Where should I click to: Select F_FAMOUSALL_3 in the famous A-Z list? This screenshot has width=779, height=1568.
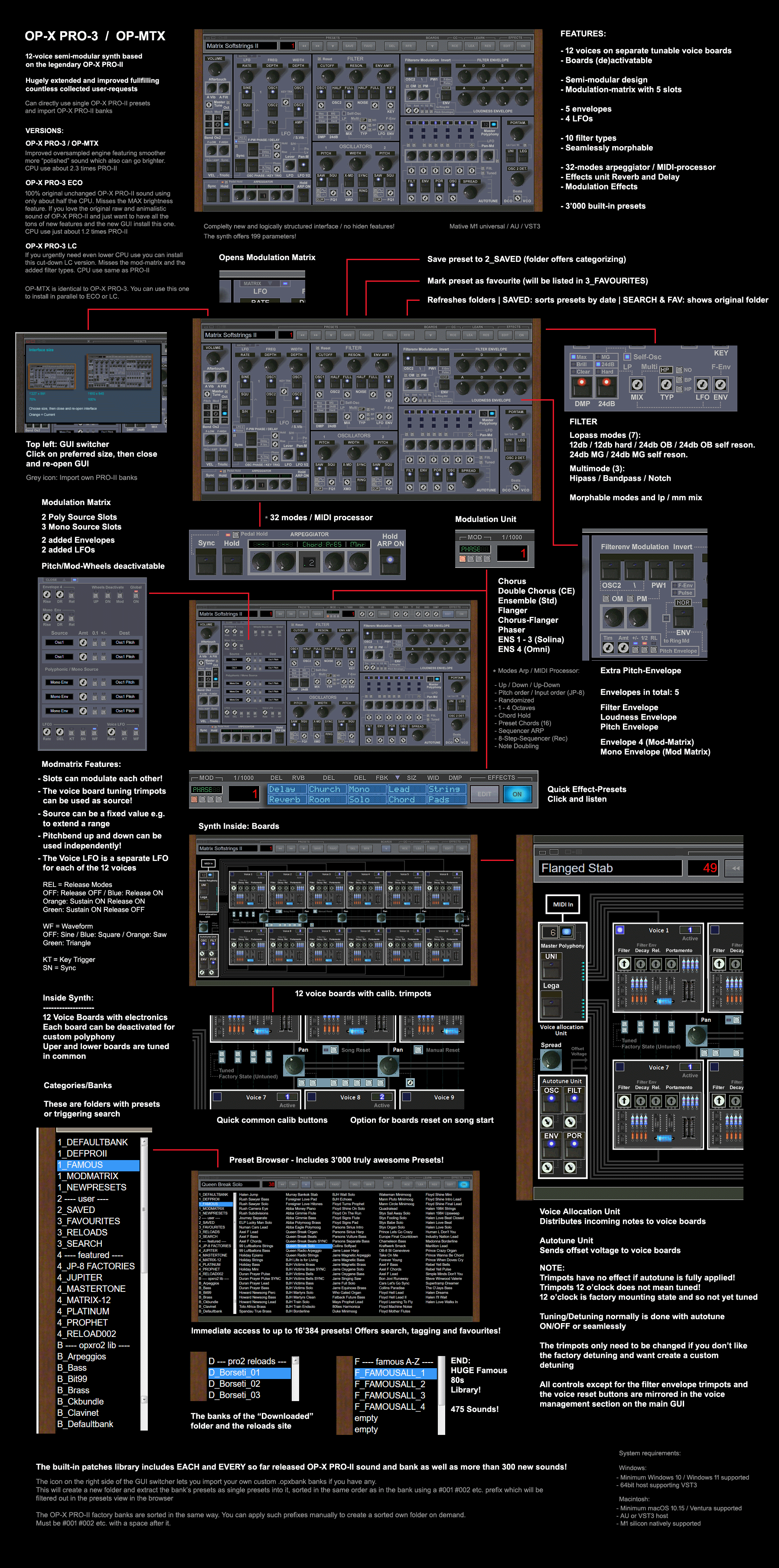(x=396, y=1396)
